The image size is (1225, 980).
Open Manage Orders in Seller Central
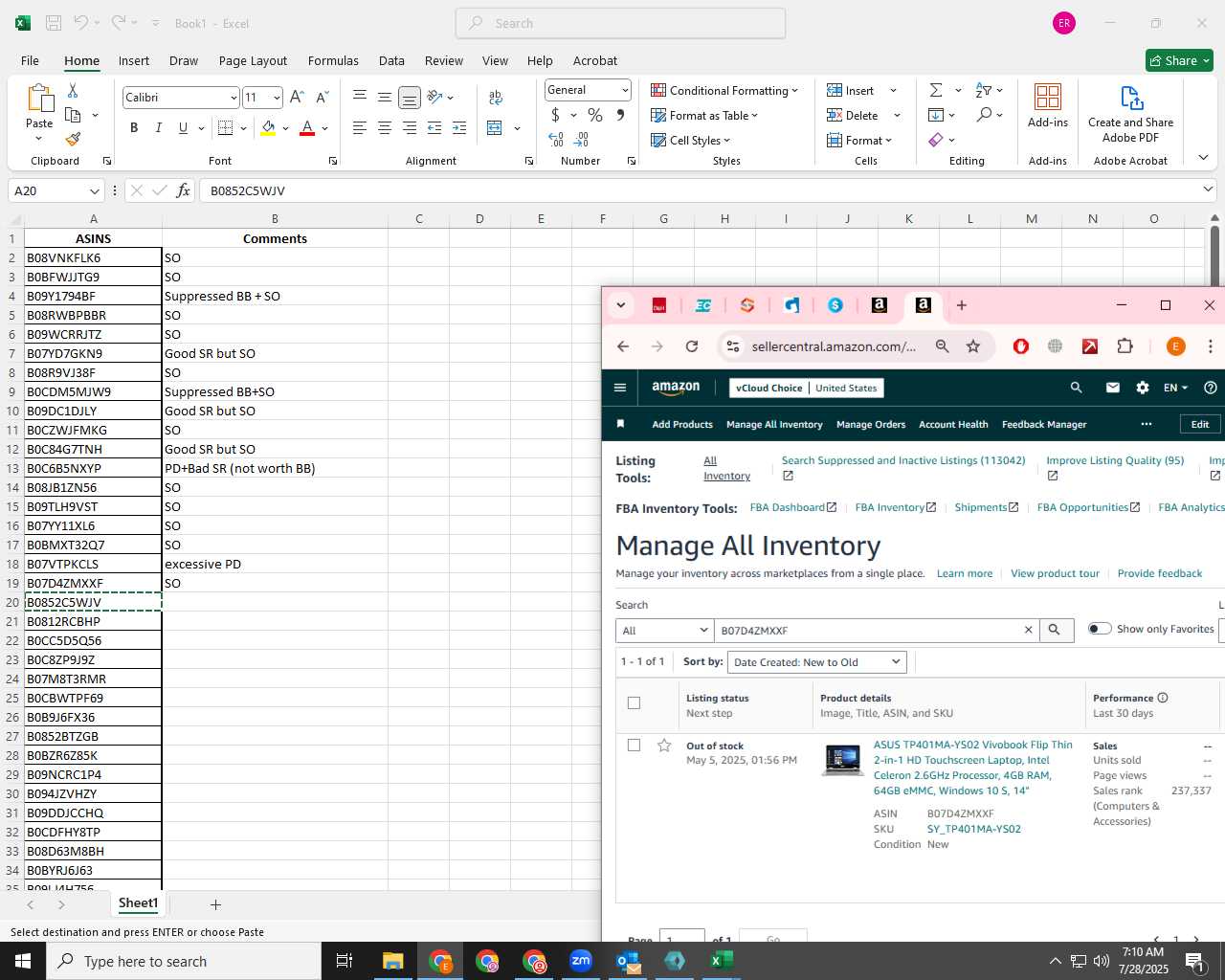pyautogui.click(x=871, y=424)
